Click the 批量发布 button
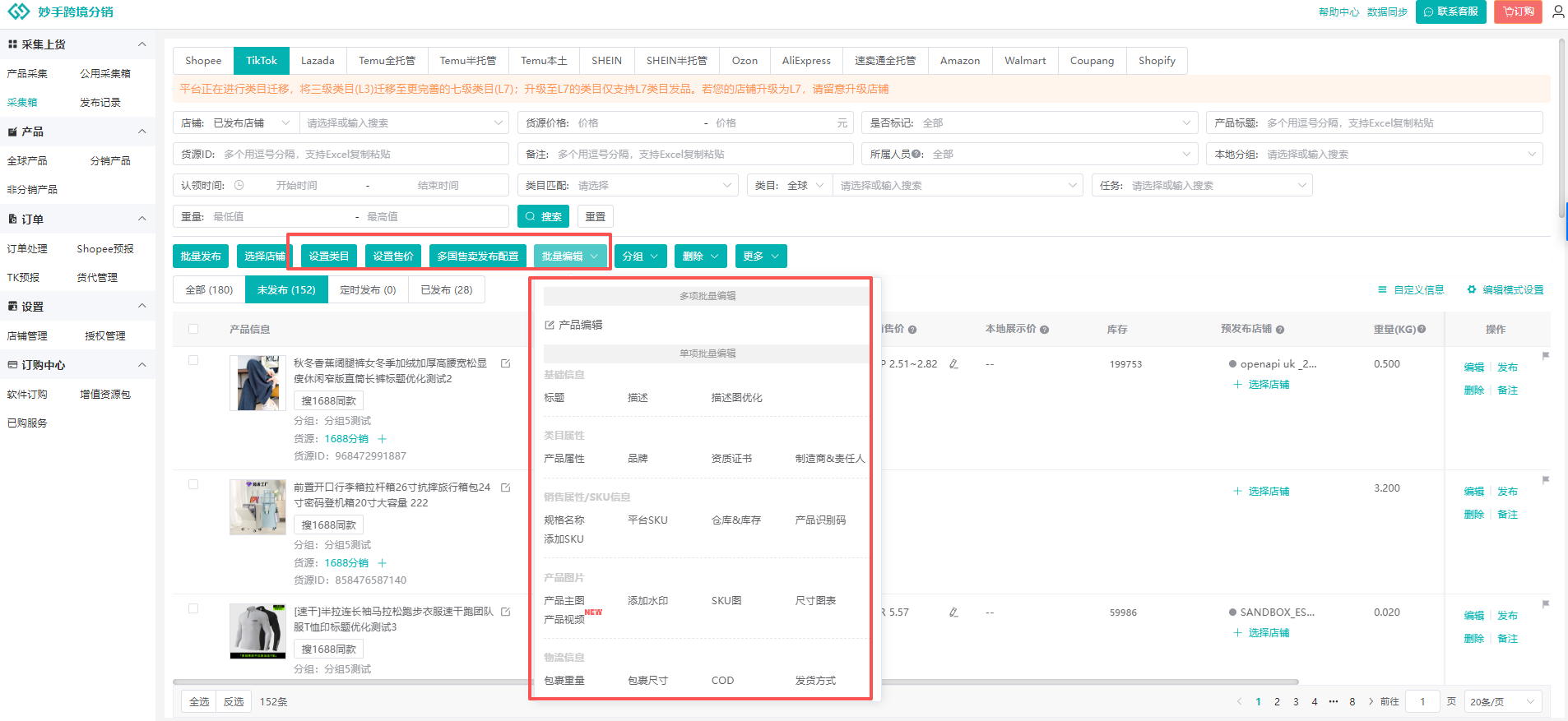The height and width of the screenshot is (721, 1568). pyautogui.click(x=201, y=257)
